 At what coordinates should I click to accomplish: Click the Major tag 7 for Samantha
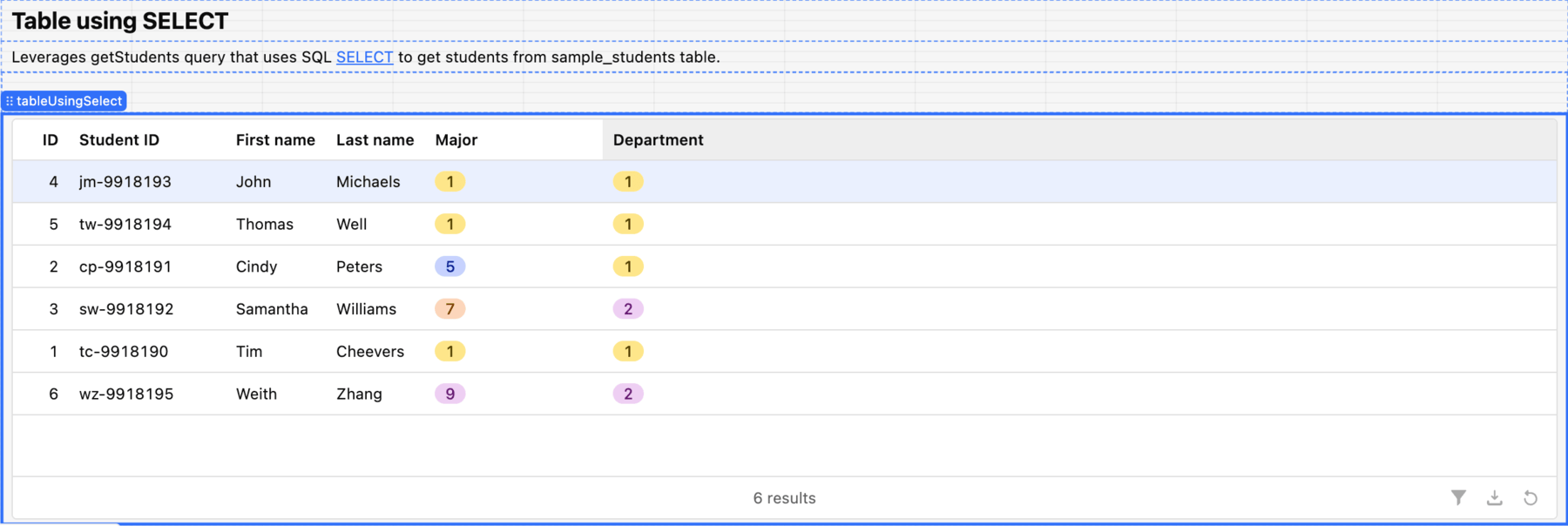tap(449, 309)
